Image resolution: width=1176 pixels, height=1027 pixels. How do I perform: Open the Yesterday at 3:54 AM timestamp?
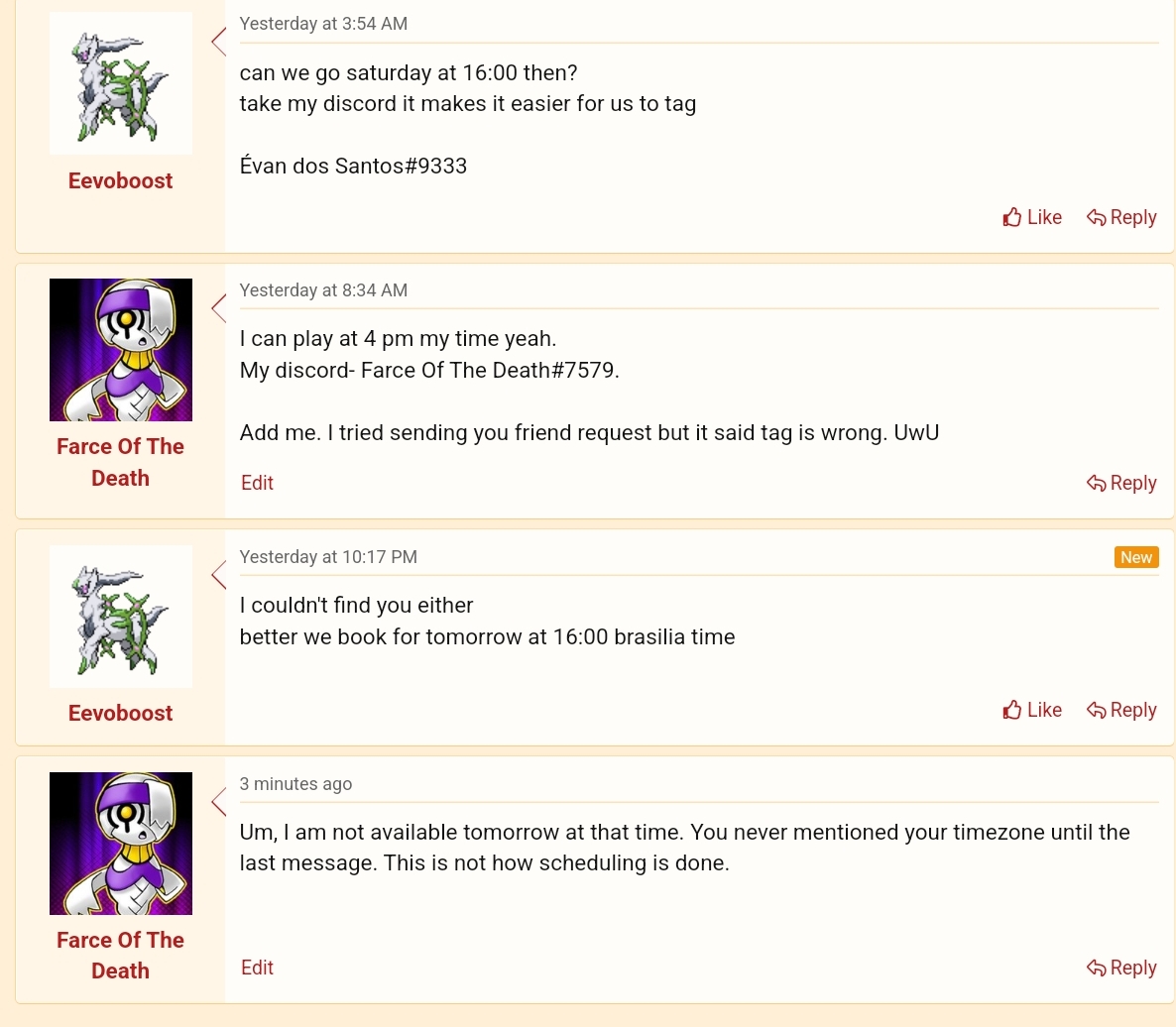tap(323, 24)
